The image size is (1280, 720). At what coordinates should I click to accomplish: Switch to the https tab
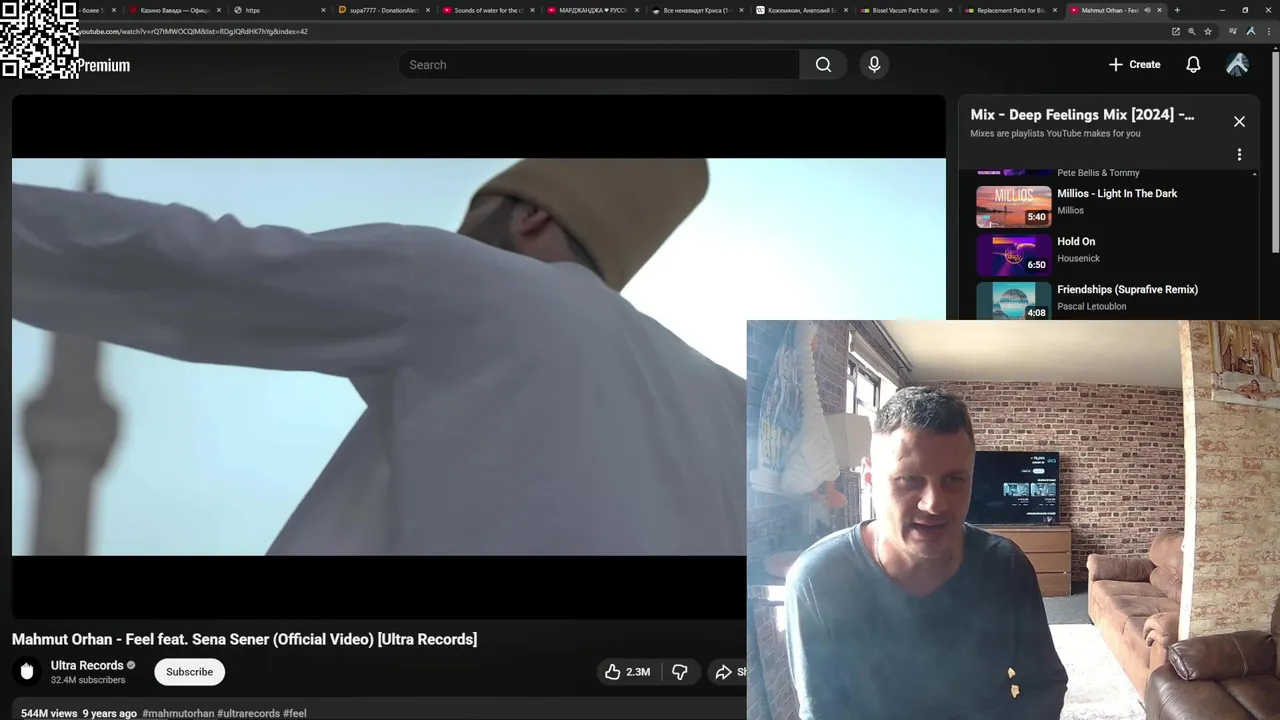click(x=278, y=10)
